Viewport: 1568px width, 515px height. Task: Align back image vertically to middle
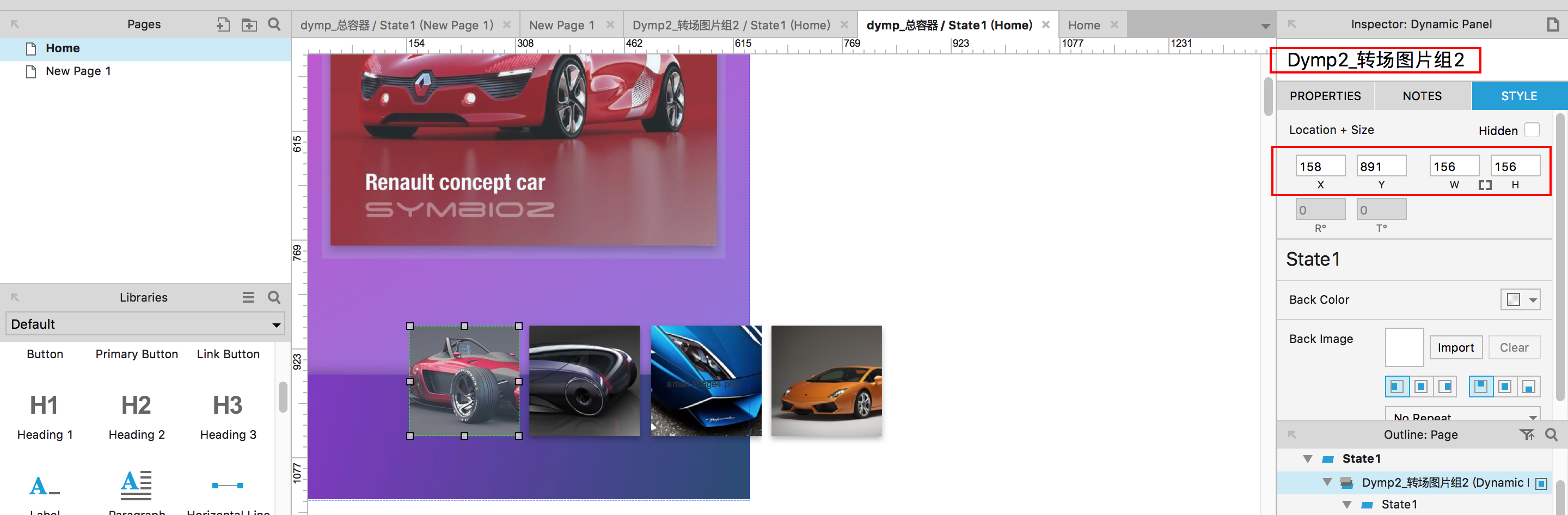(1505, 387)
